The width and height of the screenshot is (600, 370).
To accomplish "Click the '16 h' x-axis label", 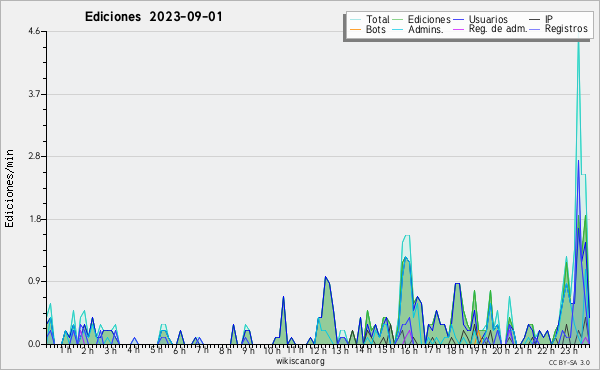I will [409, 350].
